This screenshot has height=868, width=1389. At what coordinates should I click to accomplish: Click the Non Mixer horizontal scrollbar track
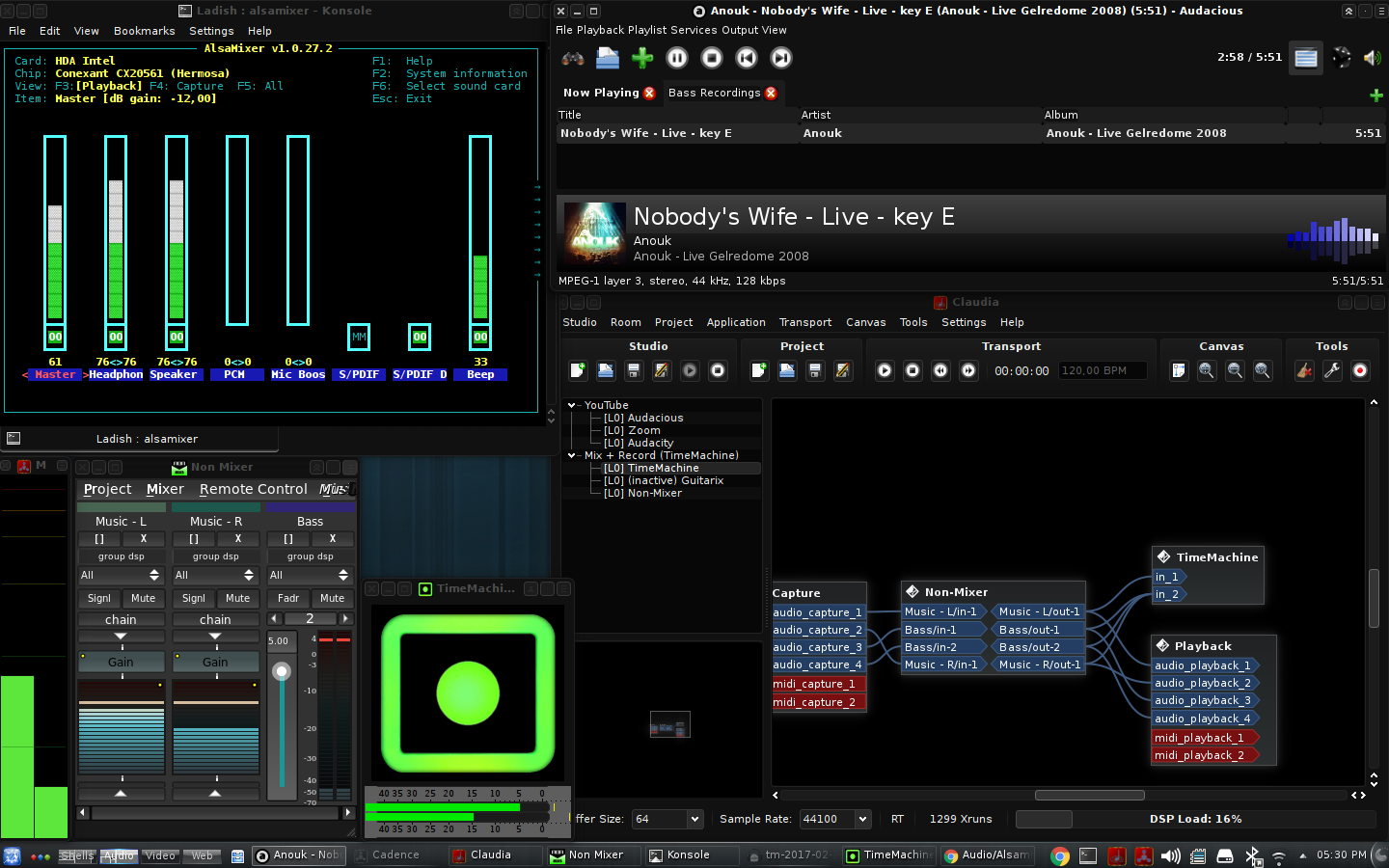(x=216, y=813)
